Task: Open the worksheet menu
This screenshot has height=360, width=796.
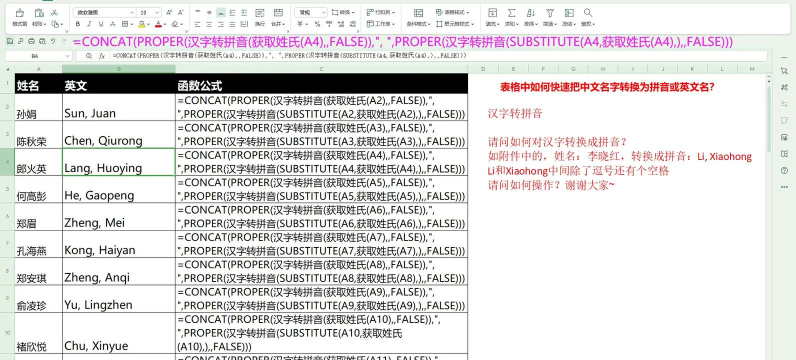Action: tap(381, 24)
